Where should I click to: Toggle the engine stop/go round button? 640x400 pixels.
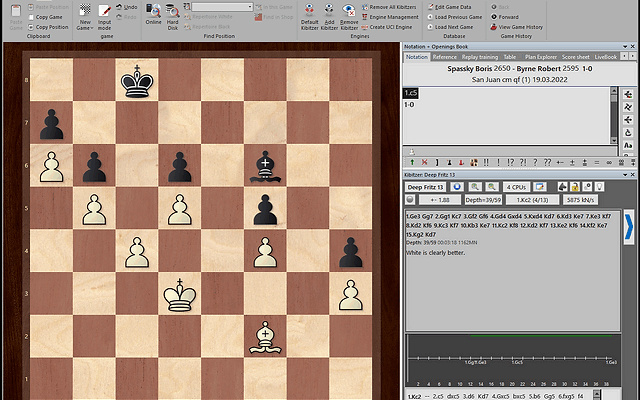411,199
